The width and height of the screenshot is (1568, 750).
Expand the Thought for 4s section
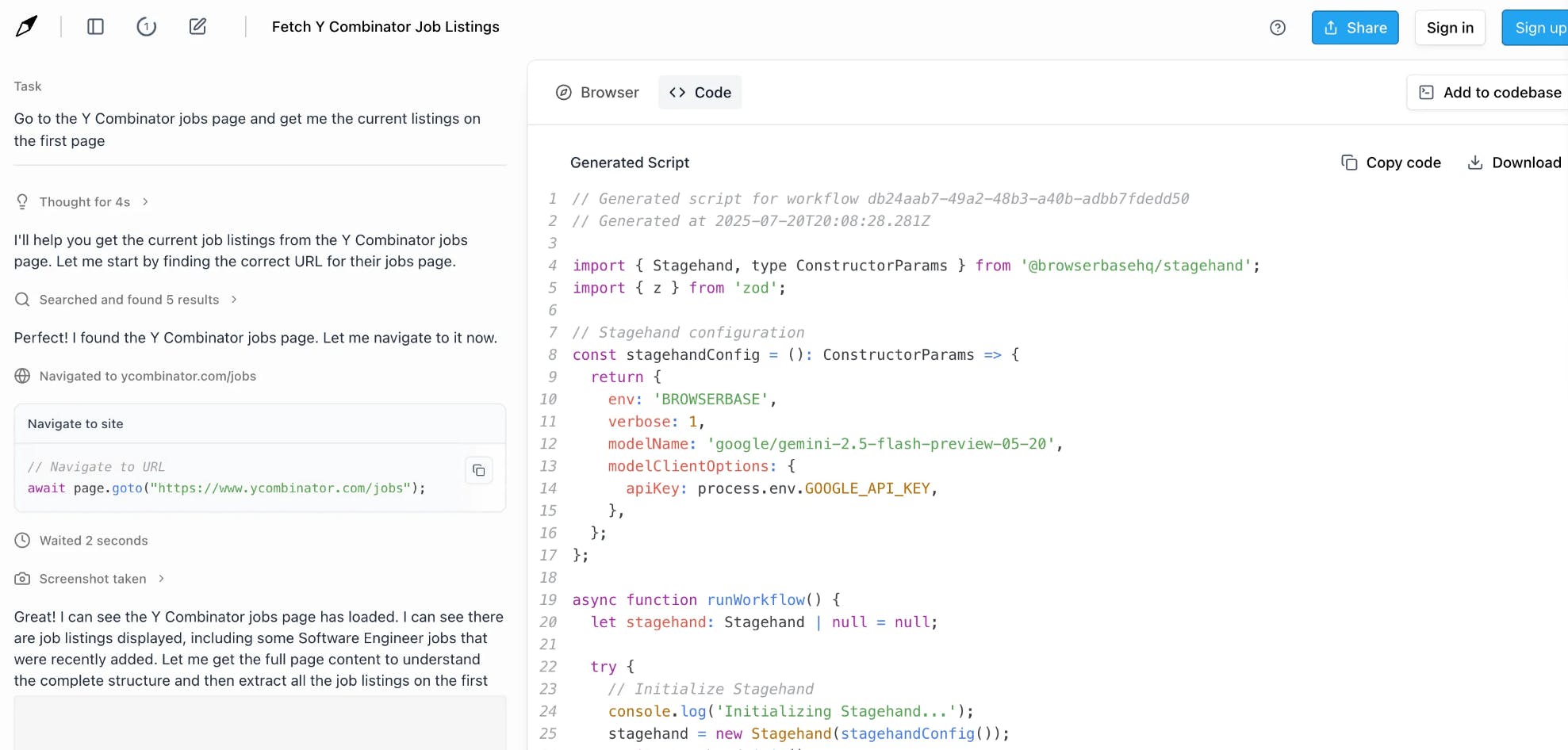[x=94, y=202]
